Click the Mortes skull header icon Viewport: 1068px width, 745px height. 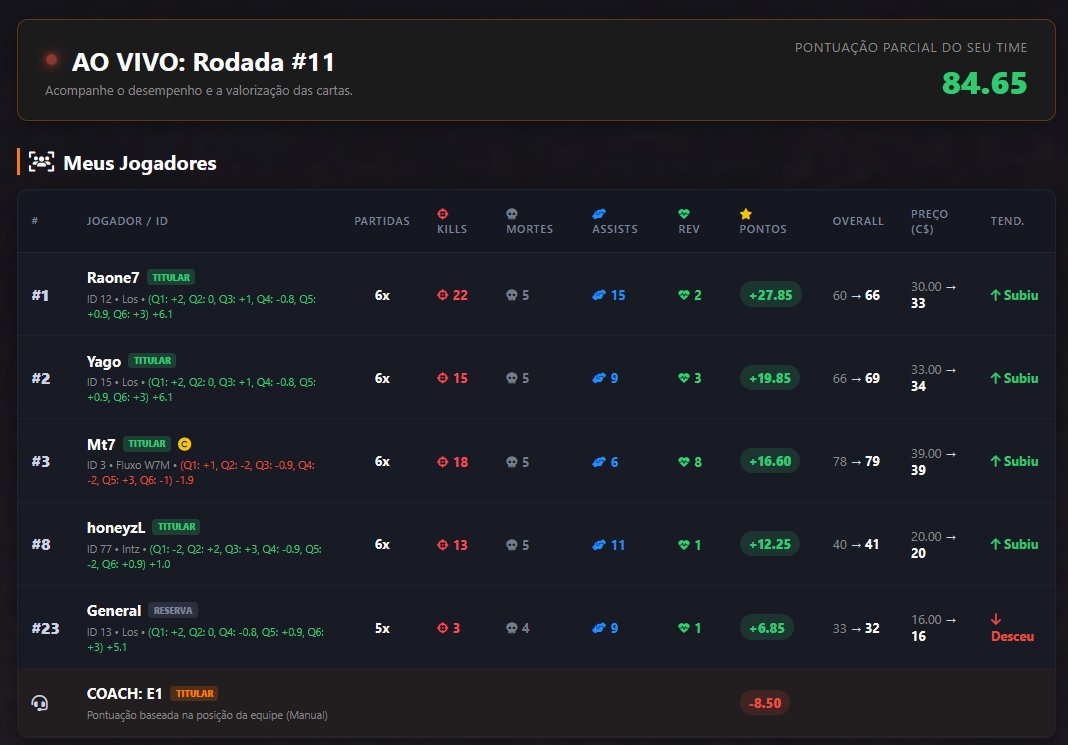pos(512,214)
